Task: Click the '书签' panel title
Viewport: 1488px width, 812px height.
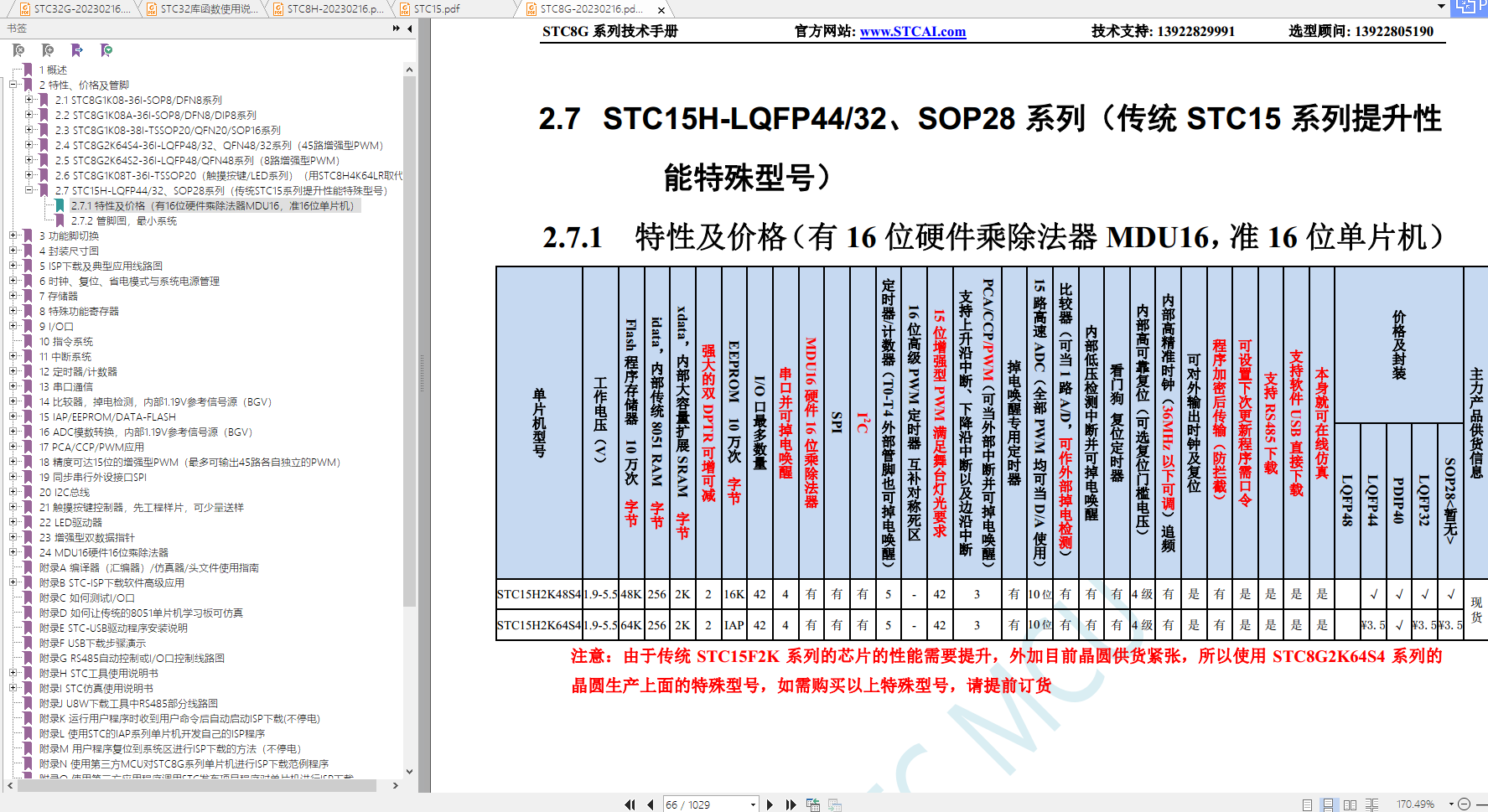Action: 17,28
